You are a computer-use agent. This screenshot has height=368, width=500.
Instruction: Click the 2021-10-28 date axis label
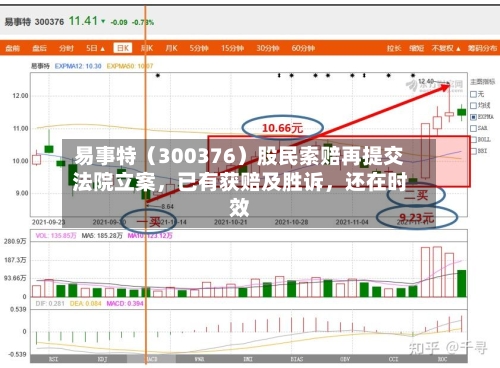292,222
